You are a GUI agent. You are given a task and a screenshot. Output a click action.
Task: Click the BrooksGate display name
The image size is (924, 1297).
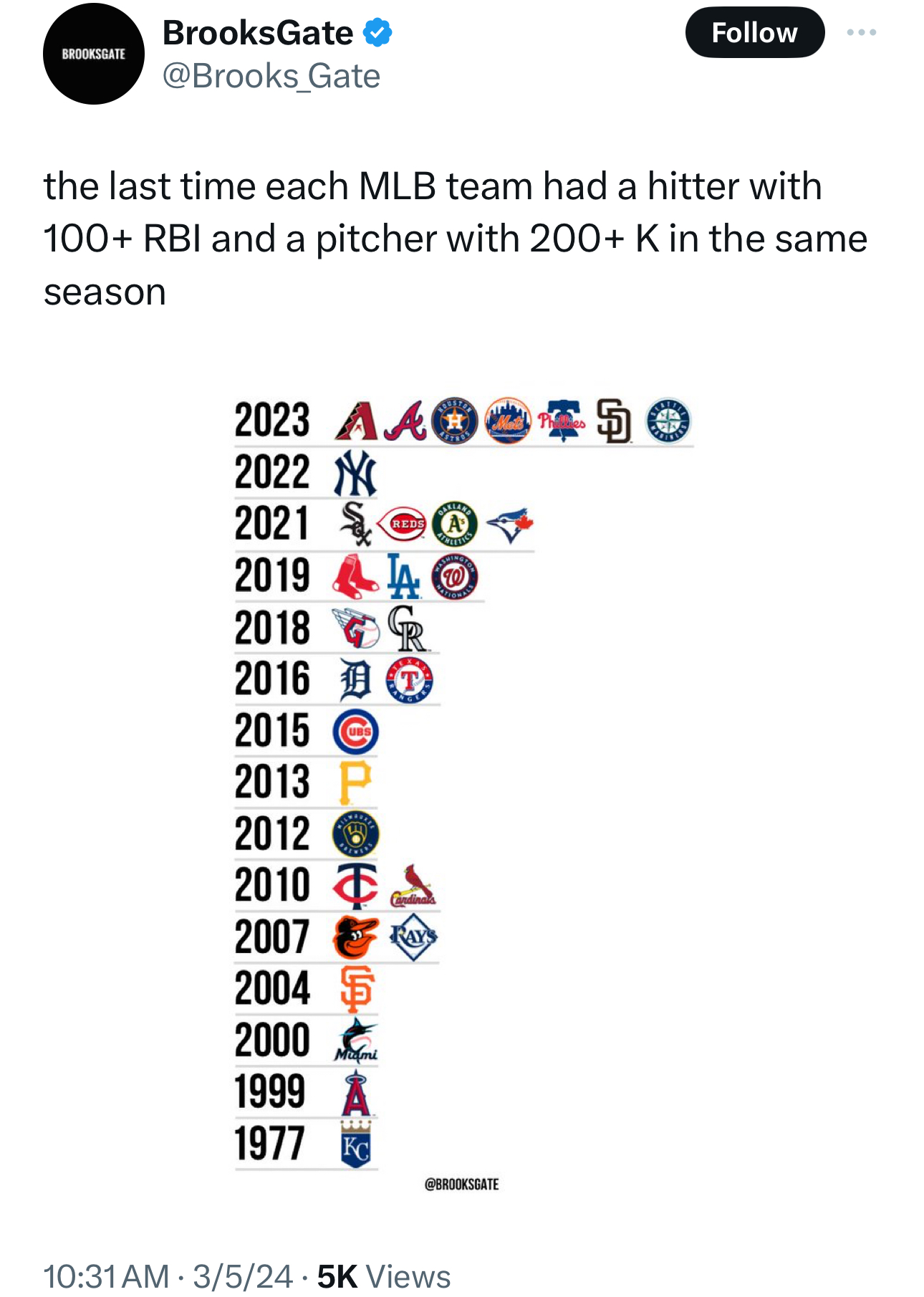(x=258, y=33)
